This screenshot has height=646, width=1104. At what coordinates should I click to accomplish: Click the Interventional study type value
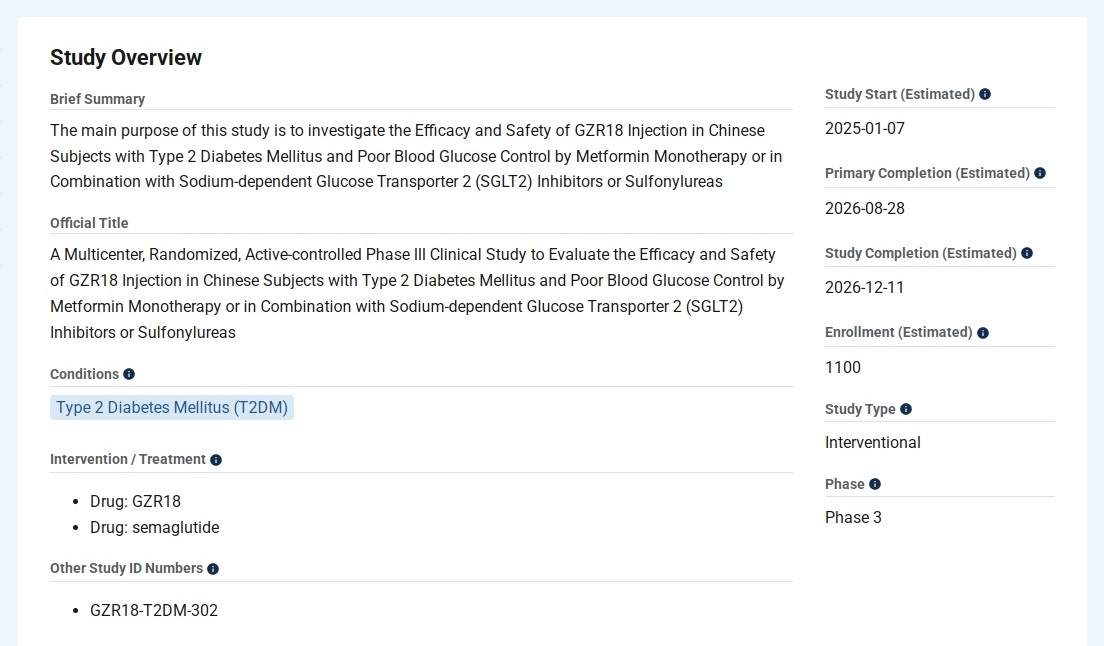(873, 442)
